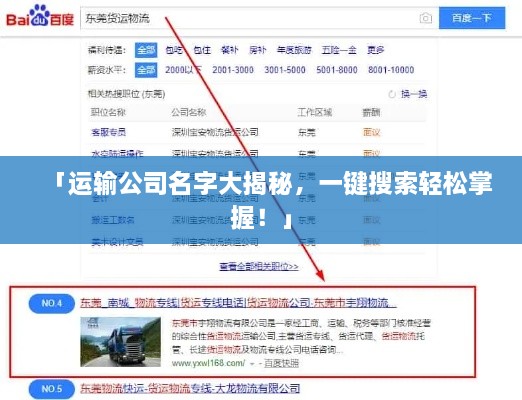Click the 薪酬 column header
This screenshot has height=400, width=522.
tap(371, 112)
